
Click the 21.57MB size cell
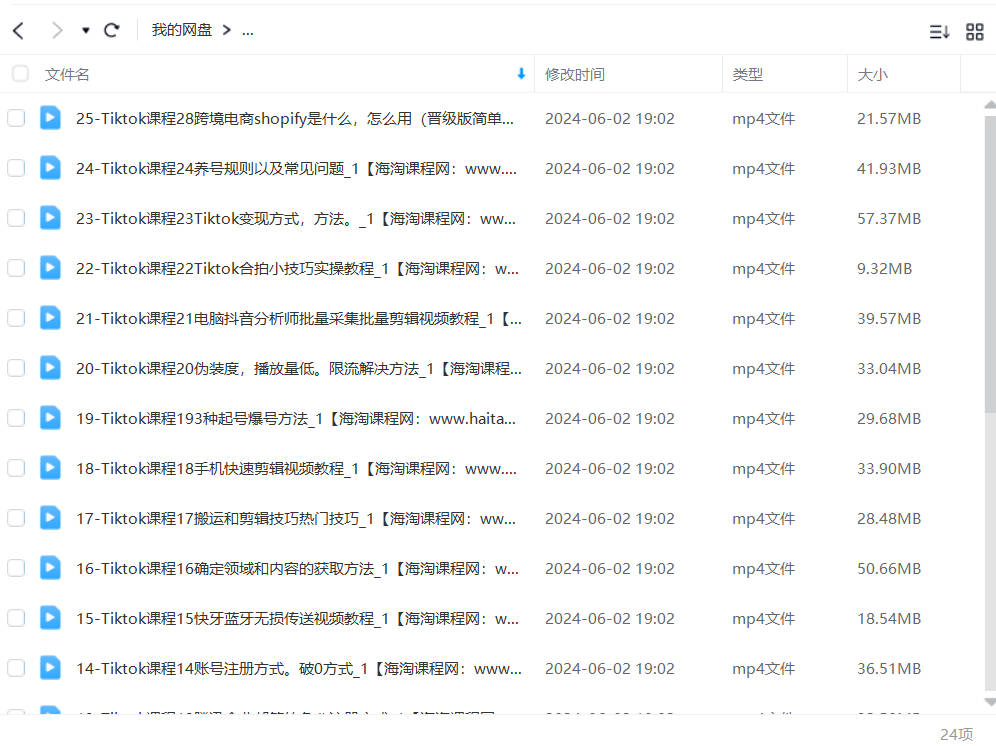click(x=889, y=119)
